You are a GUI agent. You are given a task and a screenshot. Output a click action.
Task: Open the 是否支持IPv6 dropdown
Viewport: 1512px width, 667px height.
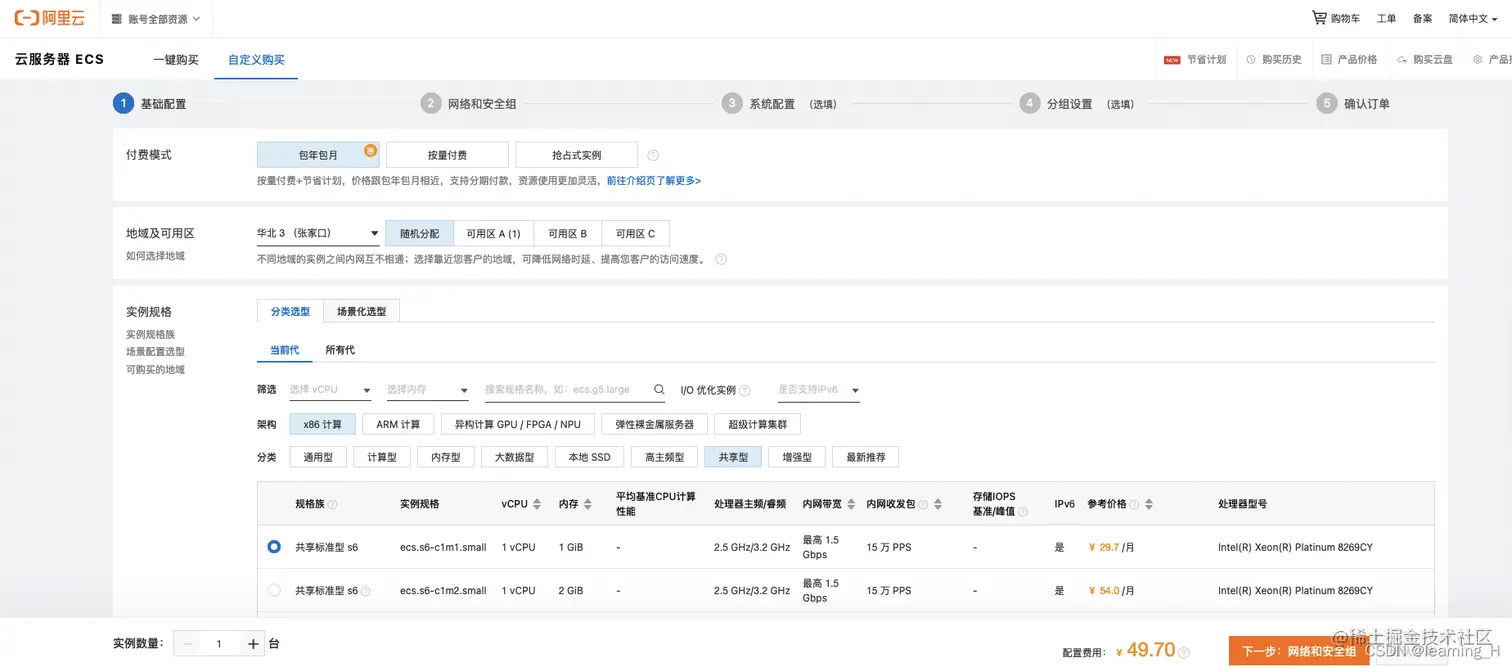(819, 390)
